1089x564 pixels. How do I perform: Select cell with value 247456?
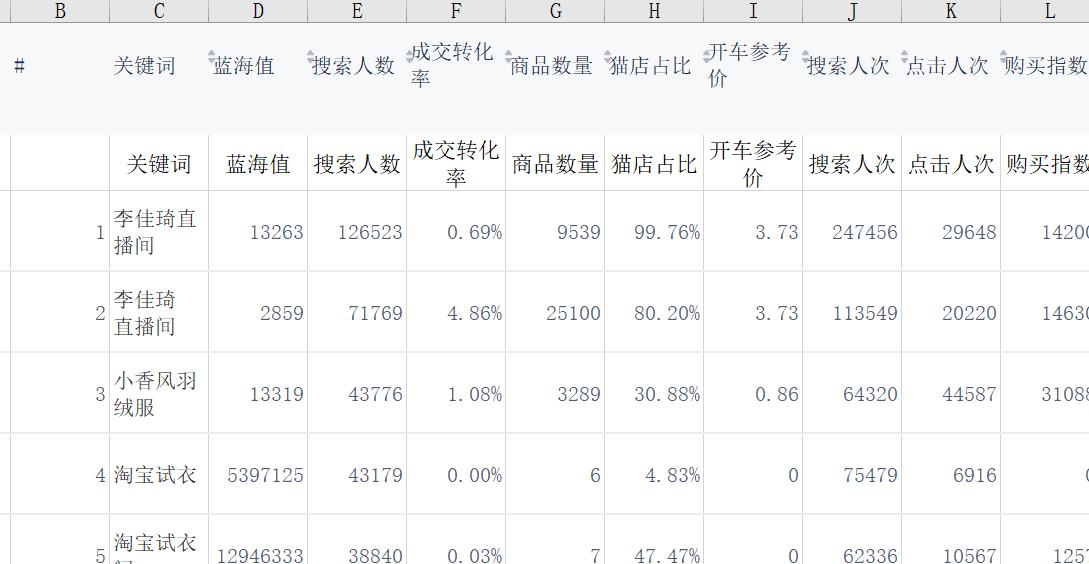[x=852, y=231]
